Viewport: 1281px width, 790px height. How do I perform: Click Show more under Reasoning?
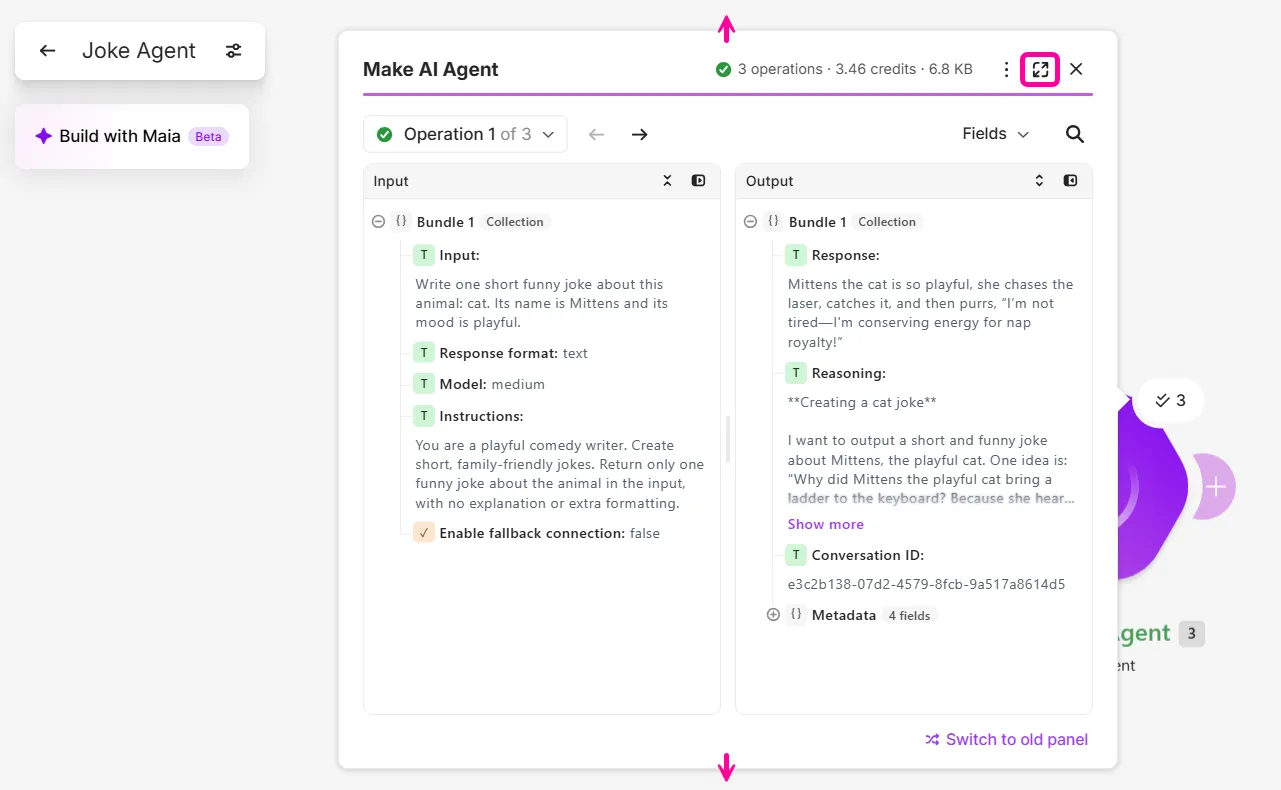(825, 524)
